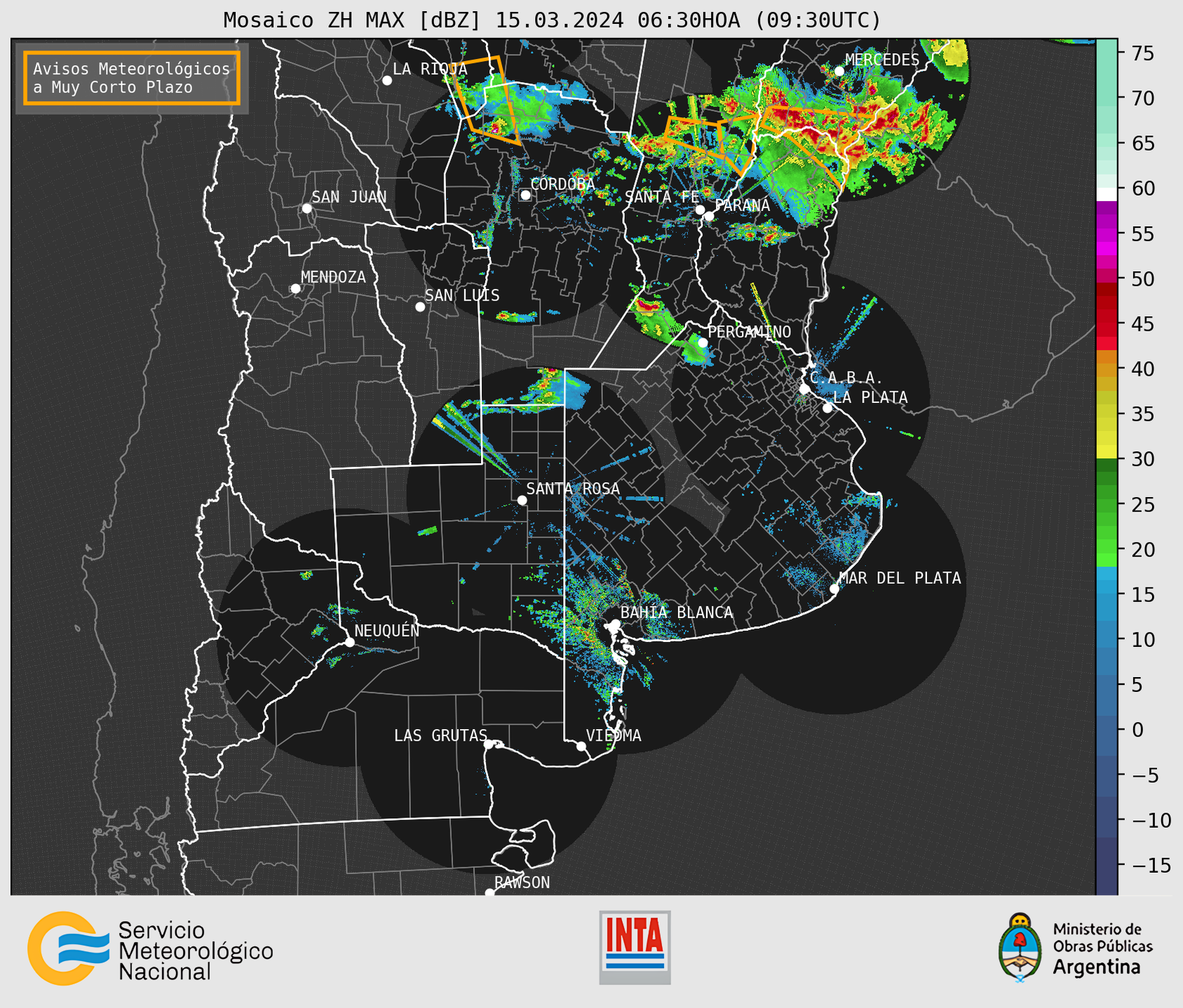
Task: Click the RAWSON label text
Action: click(522, 883)
